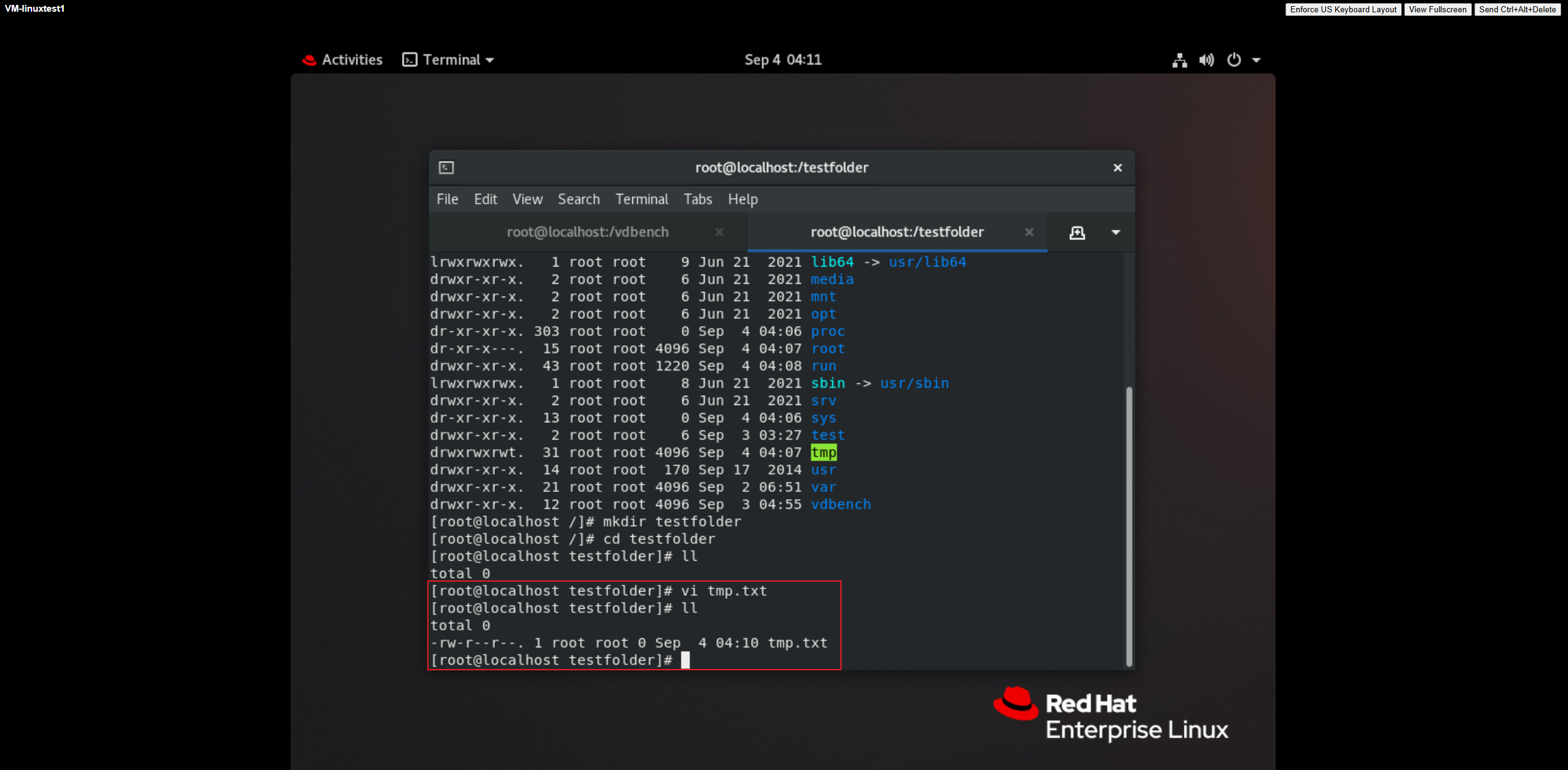Click 'test' directory name in listing
1568x770 pixels.
pos(827,435)
